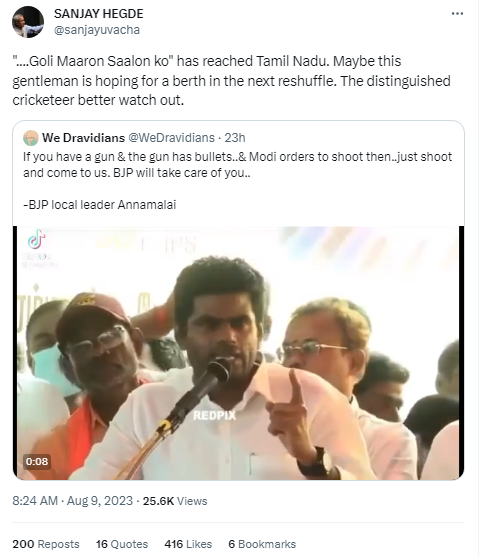View the 200 Reposts list

(x=46, y=544)
